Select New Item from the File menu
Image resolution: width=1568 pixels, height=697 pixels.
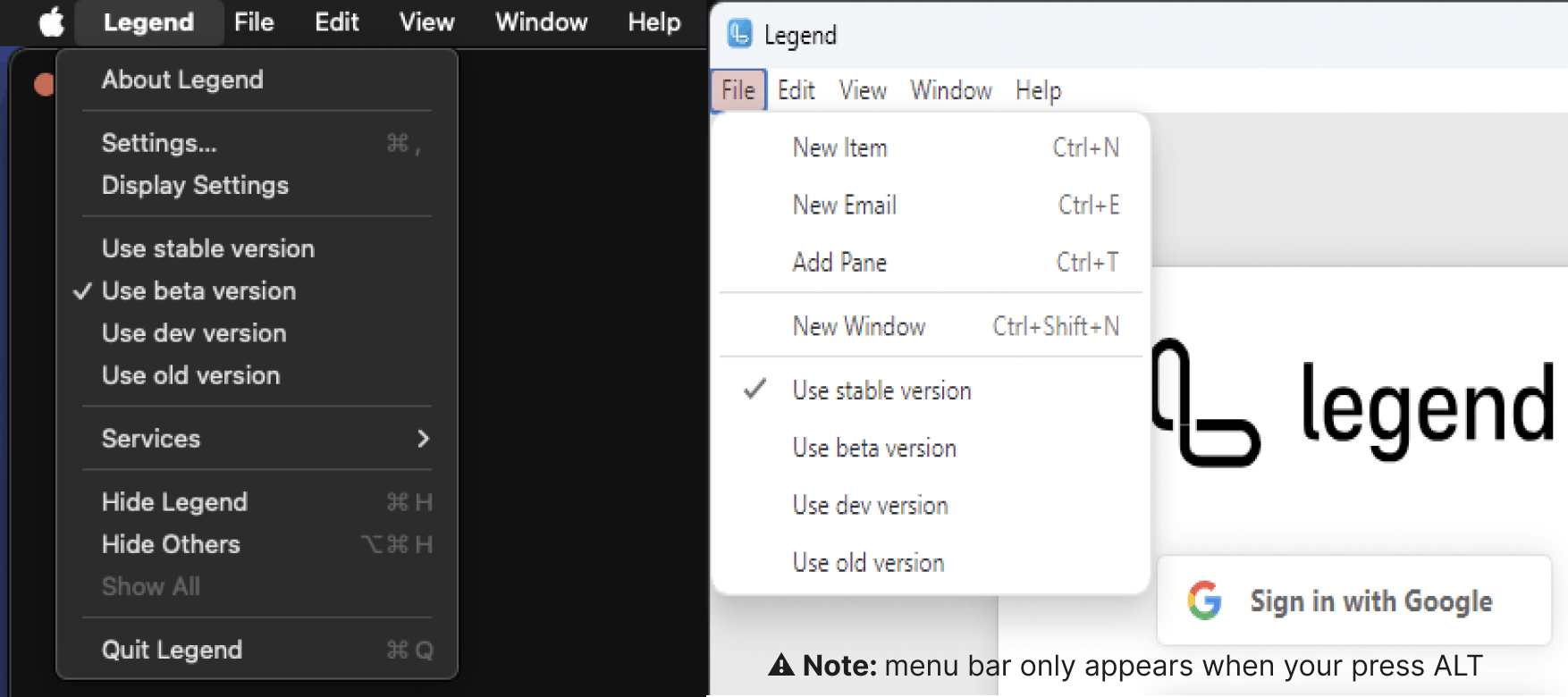click(931, 147)
